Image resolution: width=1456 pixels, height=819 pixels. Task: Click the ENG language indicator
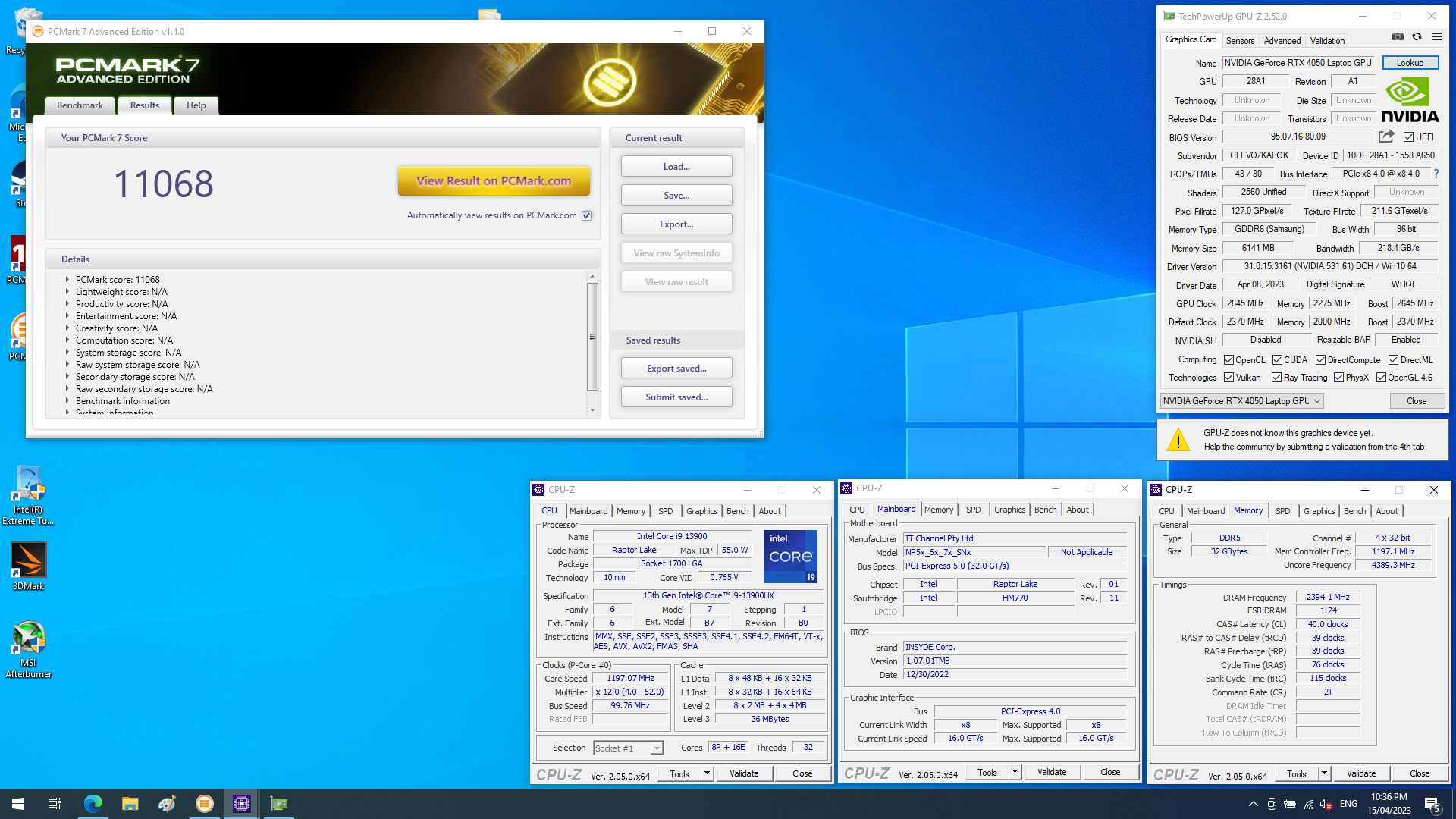coord(1348,804)
